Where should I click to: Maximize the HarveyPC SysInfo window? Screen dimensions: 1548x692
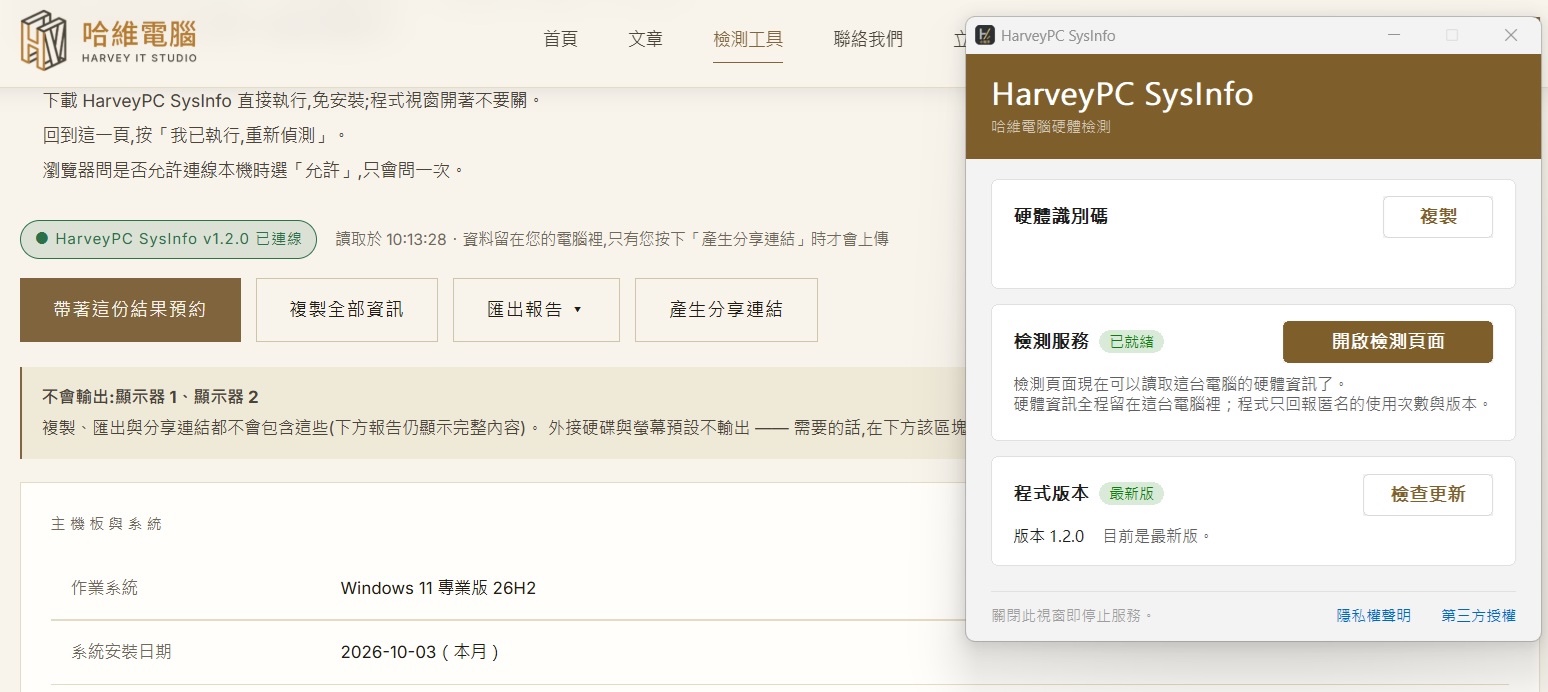[x=1452, y=35]
